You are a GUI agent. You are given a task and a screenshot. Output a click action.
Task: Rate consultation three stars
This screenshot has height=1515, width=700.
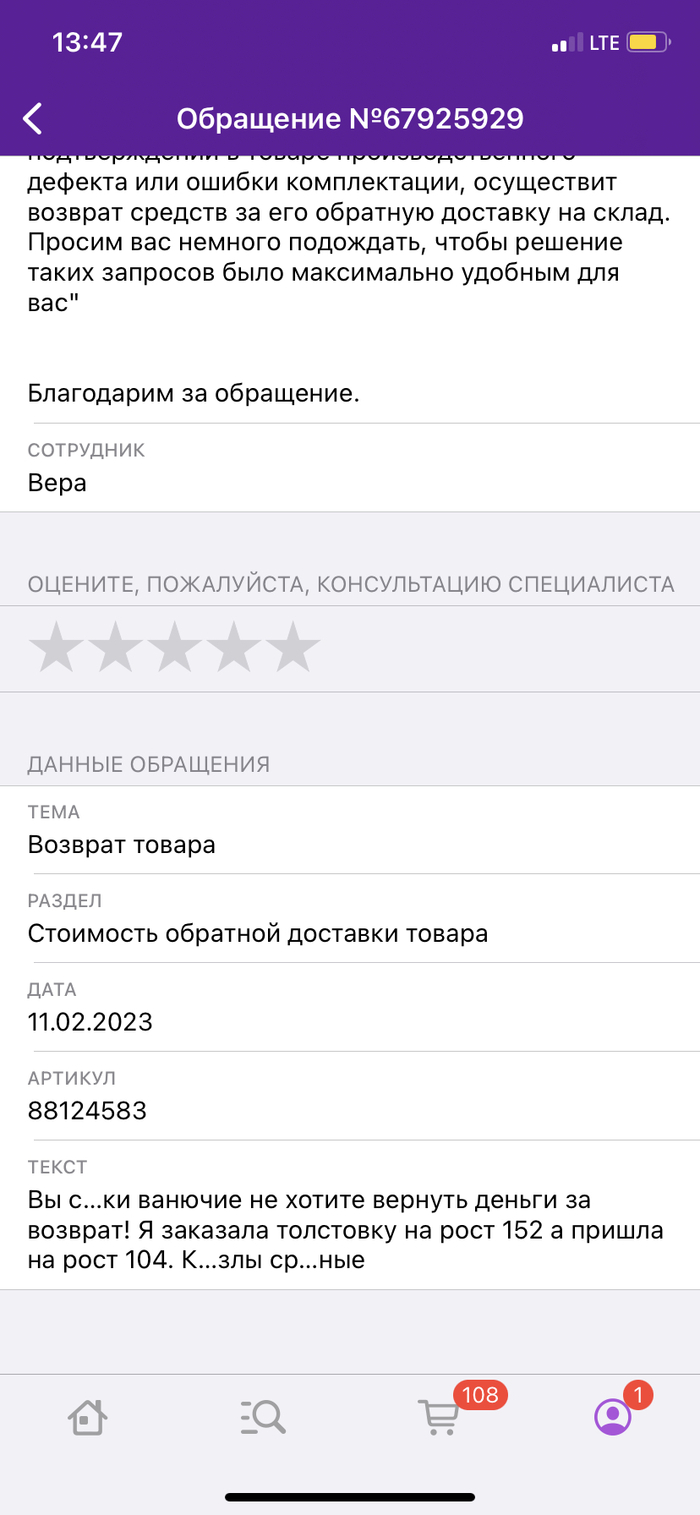point(175,647)
